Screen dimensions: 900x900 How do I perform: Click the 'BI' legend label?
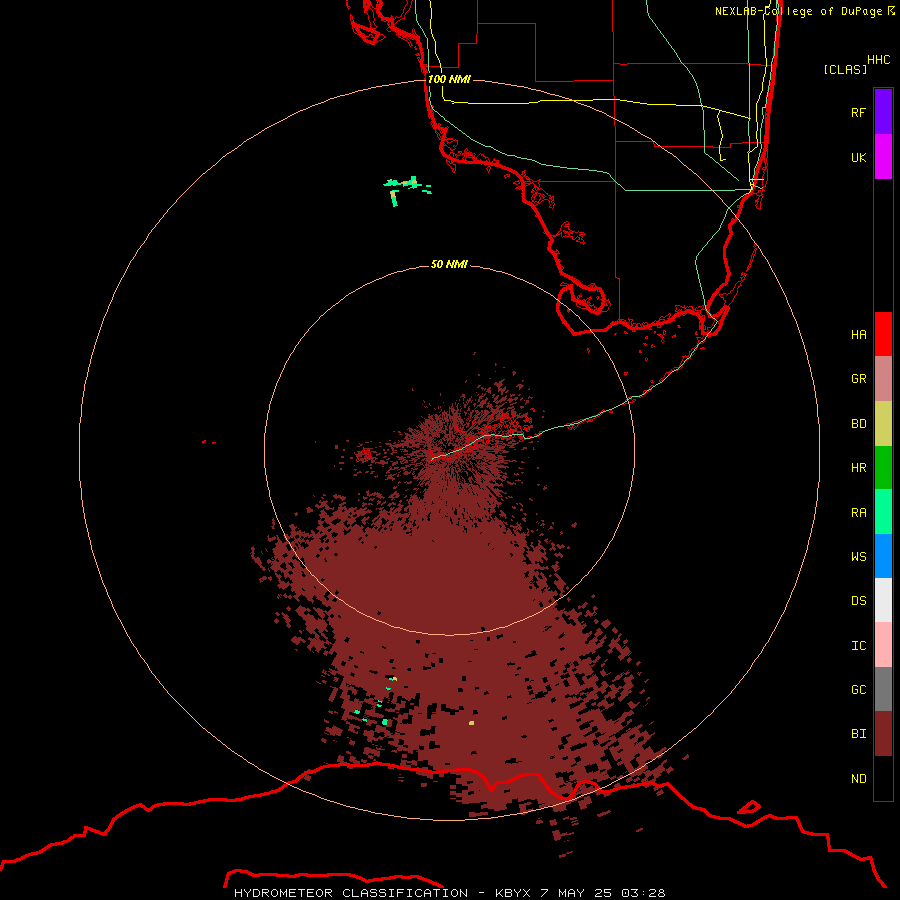(x=858, y=734)
